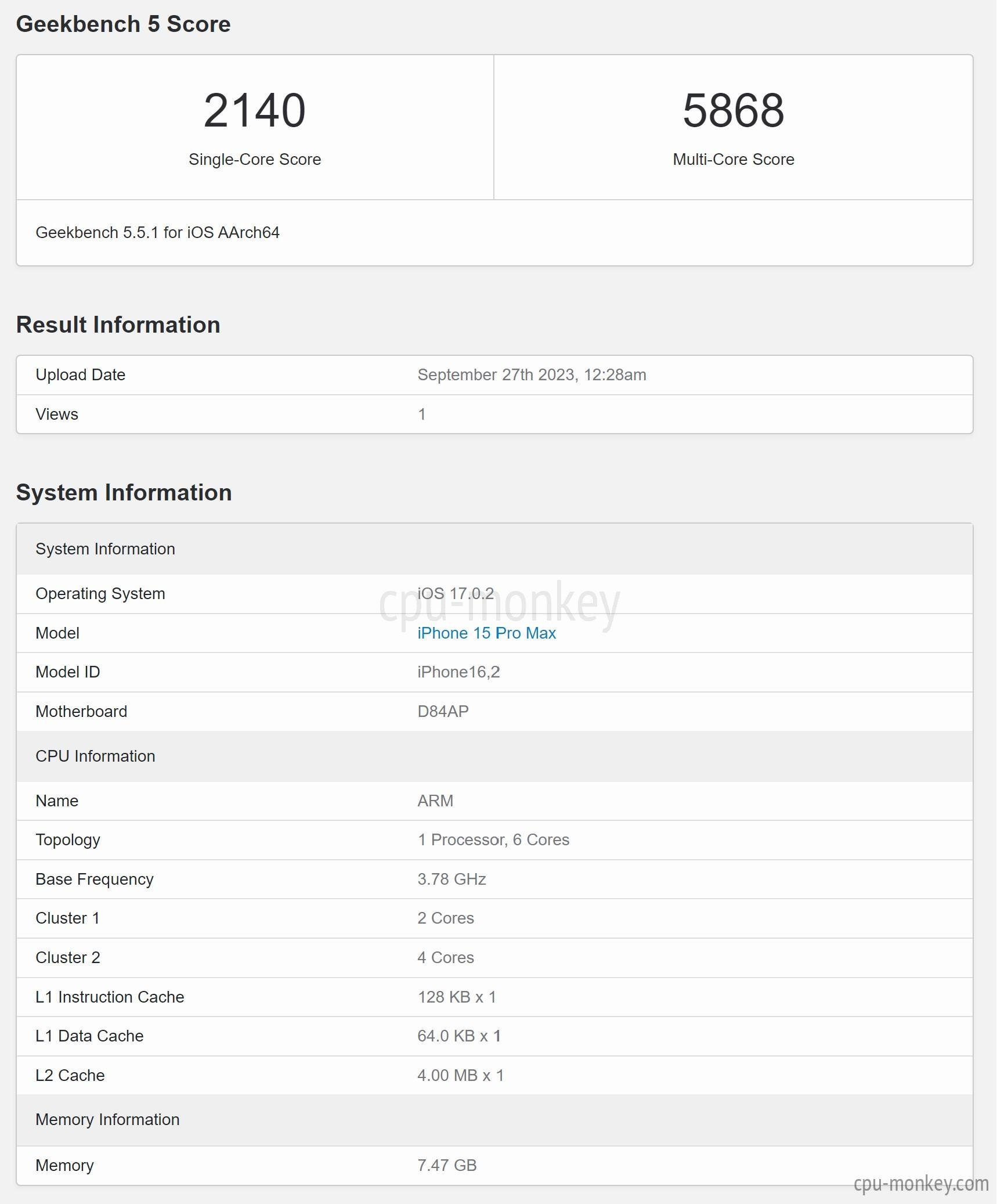Select the 'iPhone16,2' model ID value
The image size is (997, 1204).
point(458,672)
